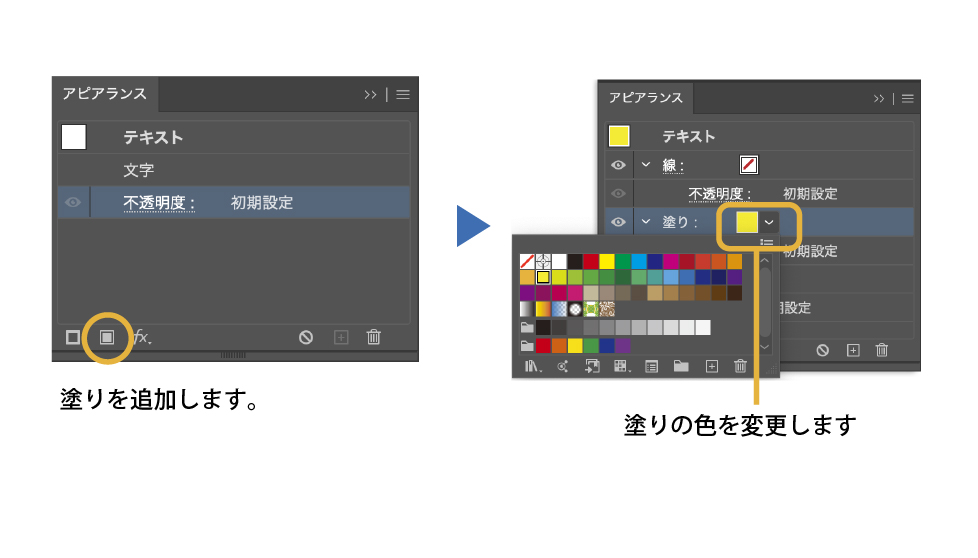Select テキスト row in white-thumbnail Appearance panel
The height and width of the screenshot is (558, 978).
pos(234,137)
